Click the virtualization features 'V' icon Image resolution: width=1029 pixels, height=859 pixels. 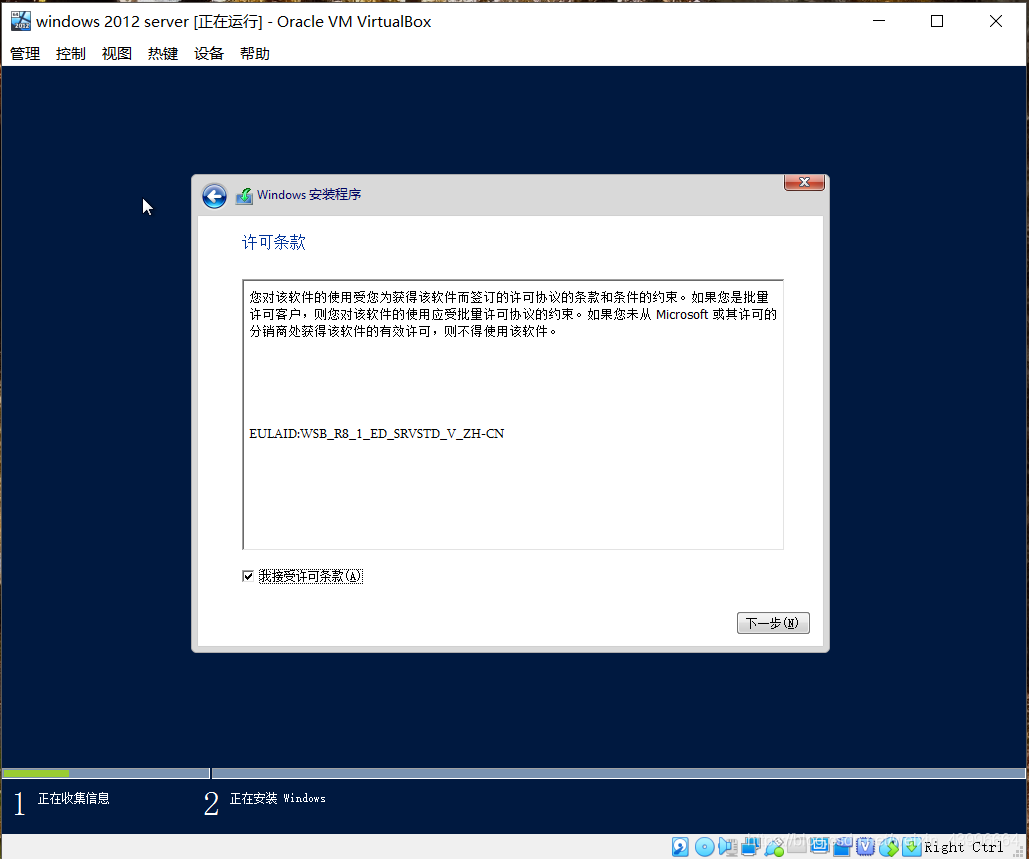click(x=865, y=847)
